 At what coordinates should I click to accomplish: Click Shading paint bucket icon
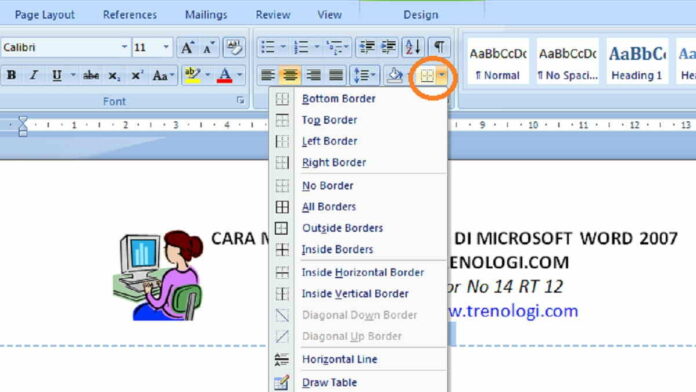(x=395, y=75)
